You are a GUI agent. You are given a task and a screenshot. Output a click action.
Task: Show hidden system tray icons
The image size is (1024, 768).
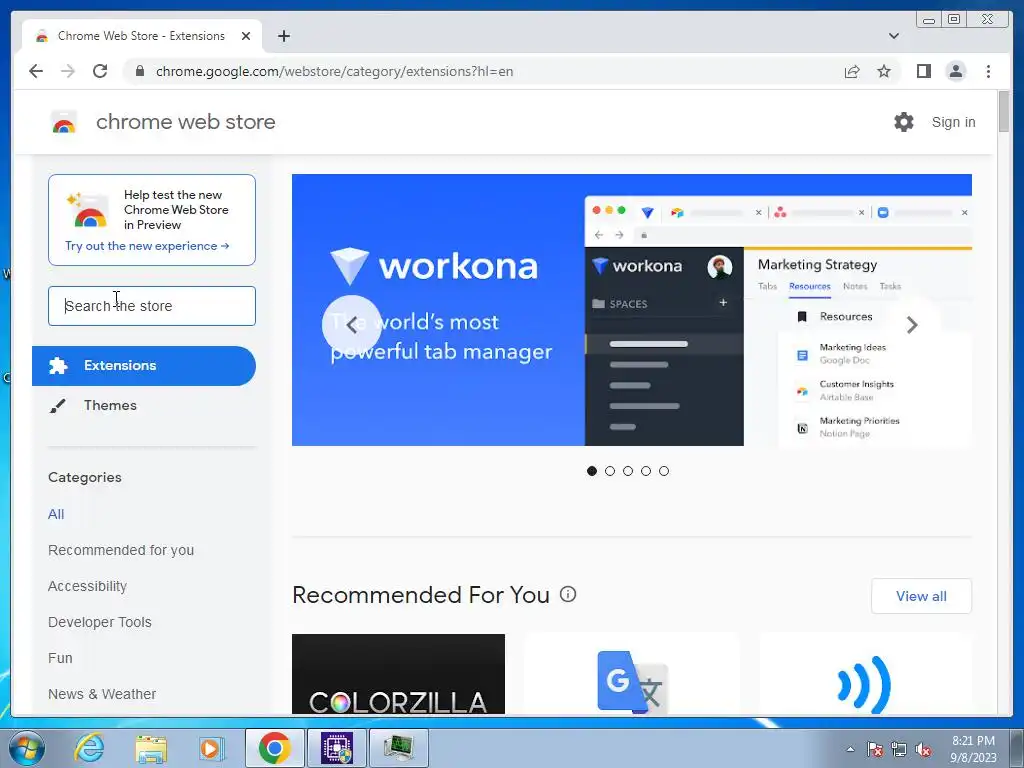(x=850, y=749)
